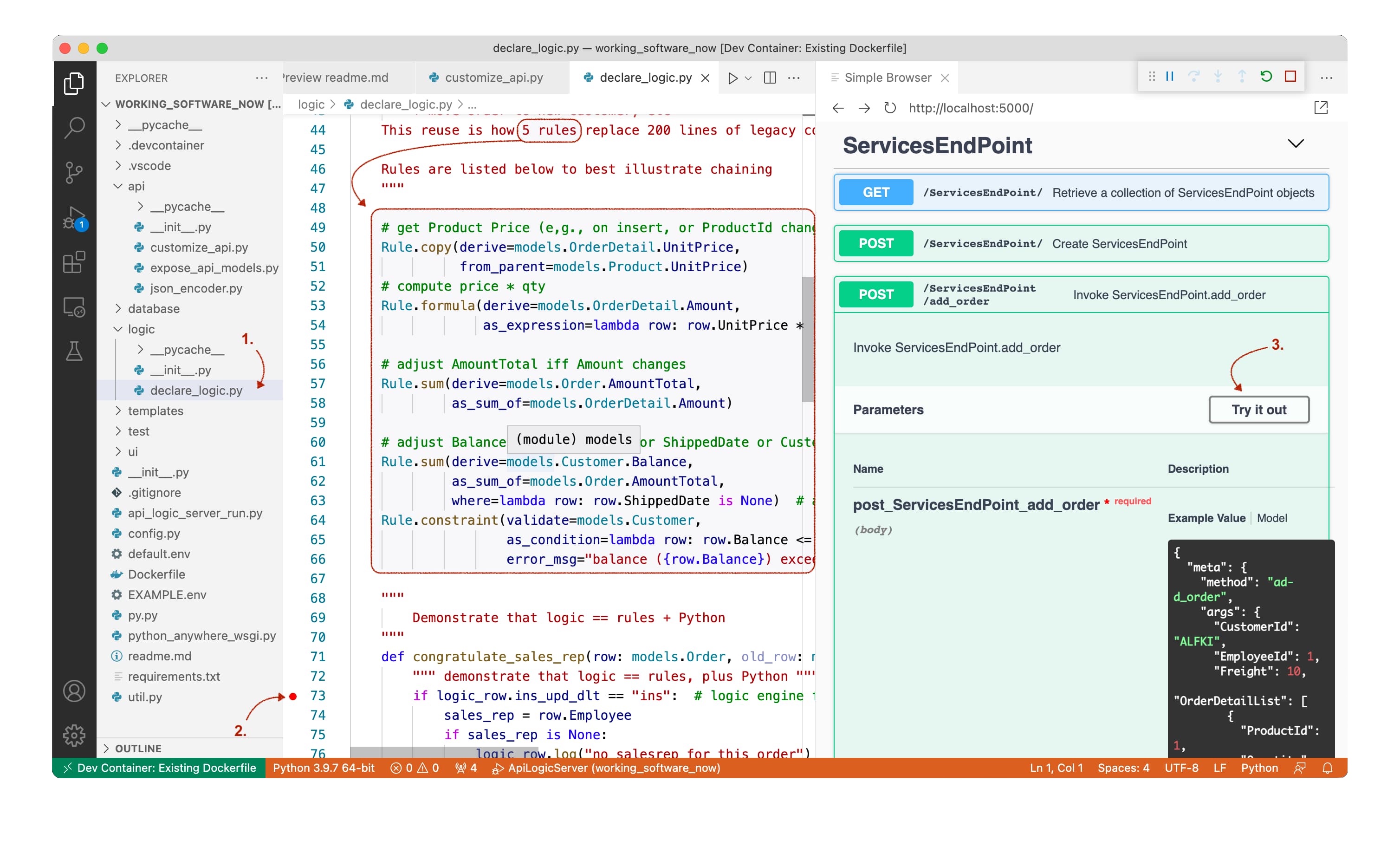Collapse the ServicesEndPoint section chevron
Screen dimensions: 1400x847
point(1296,144)
